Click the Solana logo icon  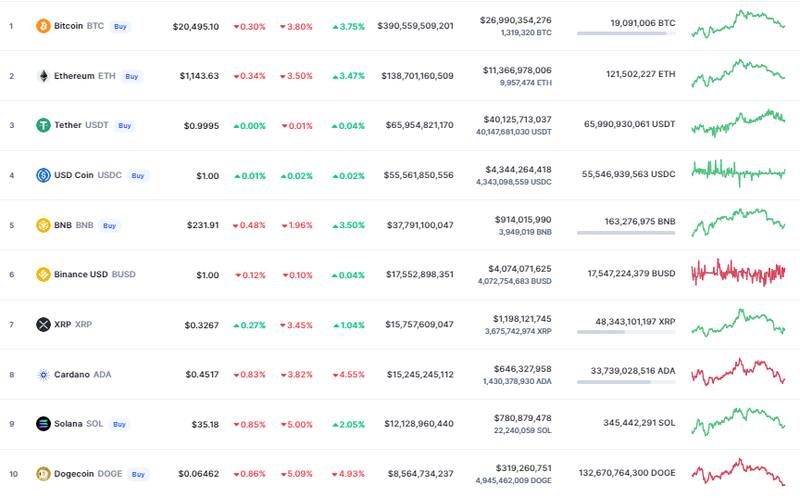pyautogui.click(x=43, y=424)
